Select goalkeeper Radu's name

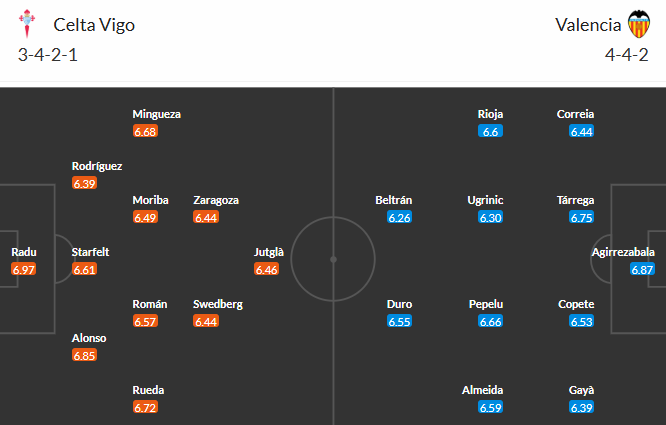23,253
